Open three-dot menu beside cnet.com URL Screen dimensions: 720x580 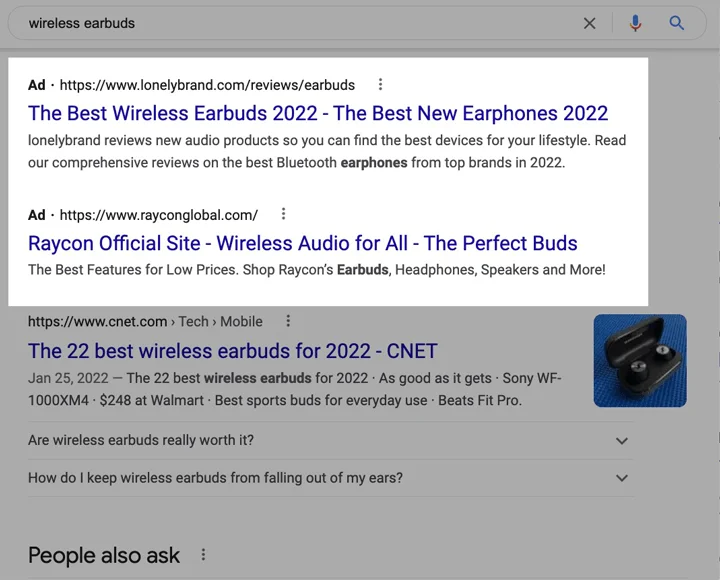tap(288, 321)
